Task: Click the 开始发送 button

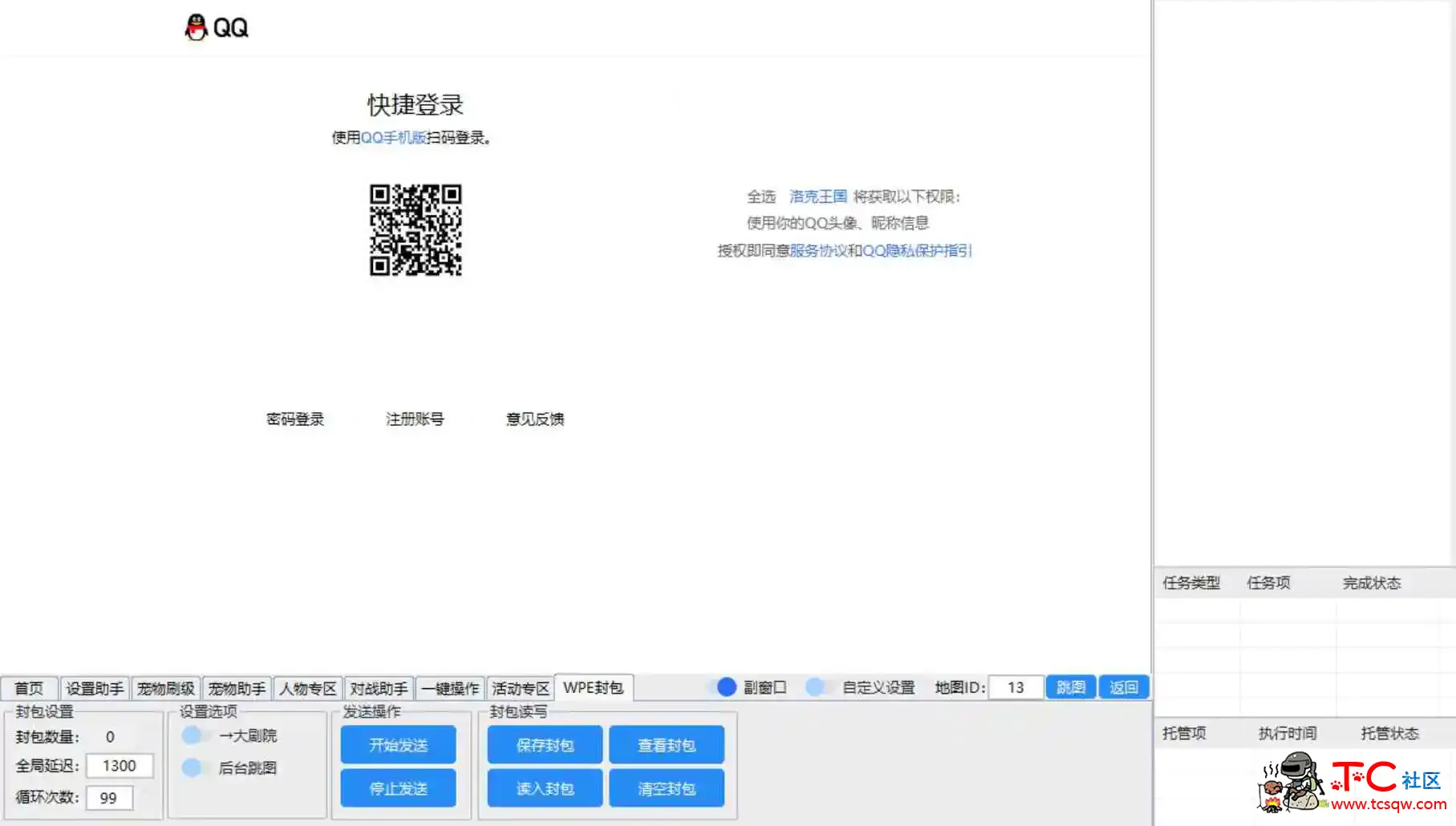Action: click(399, 745)
